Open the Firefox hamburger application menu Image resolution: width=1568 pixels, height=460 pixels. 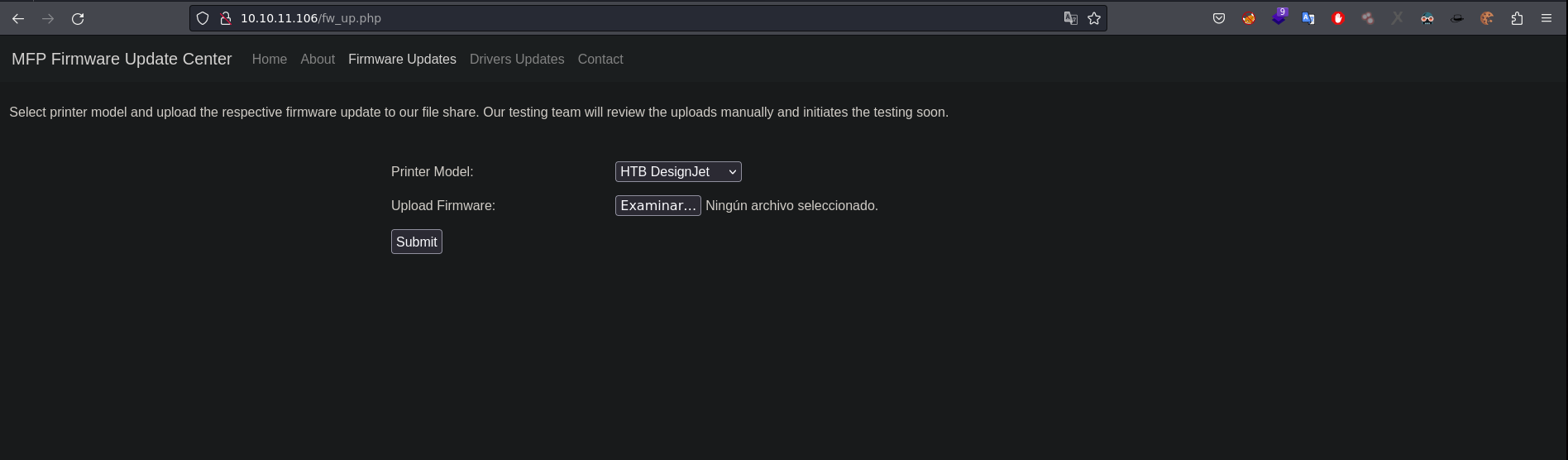tap(1546, 18)
